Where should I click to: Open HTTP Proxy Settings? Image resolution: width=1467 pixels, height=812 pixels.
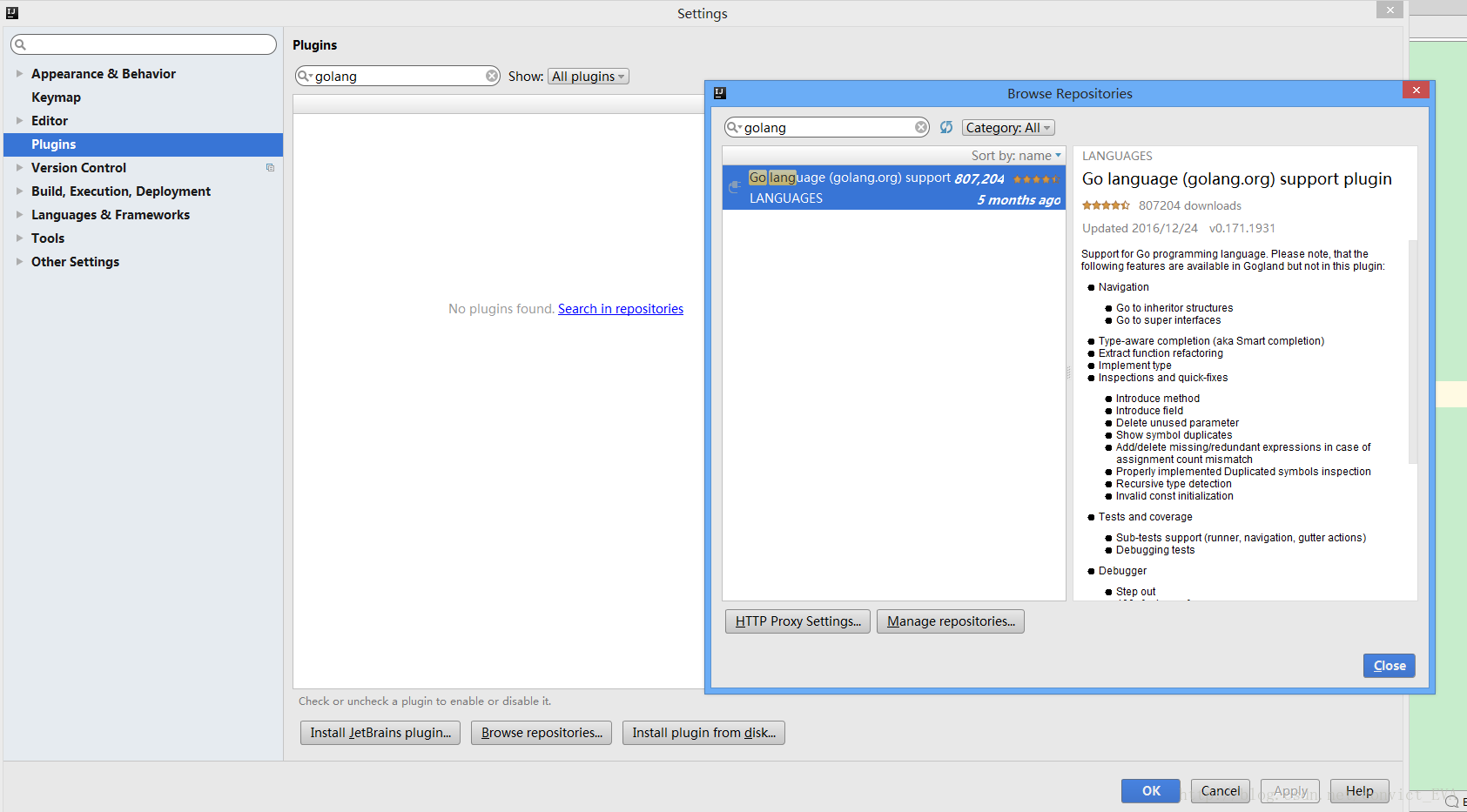pyautogui.click(x=797, y=621)
